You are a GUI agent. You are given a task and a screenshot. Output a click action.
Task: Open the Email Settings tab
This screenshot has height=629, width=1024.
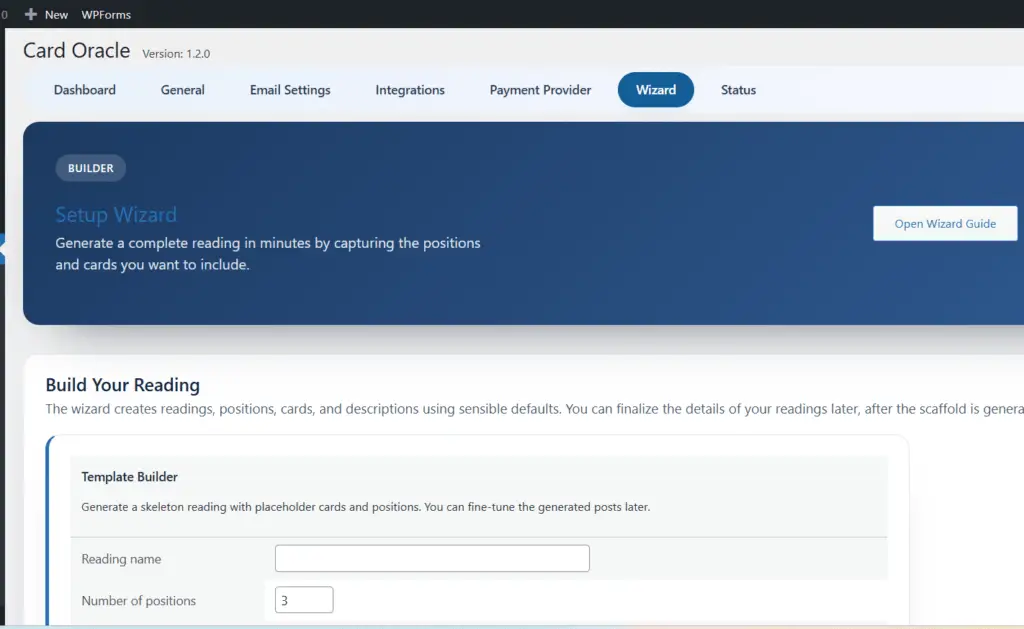(290, 90)
